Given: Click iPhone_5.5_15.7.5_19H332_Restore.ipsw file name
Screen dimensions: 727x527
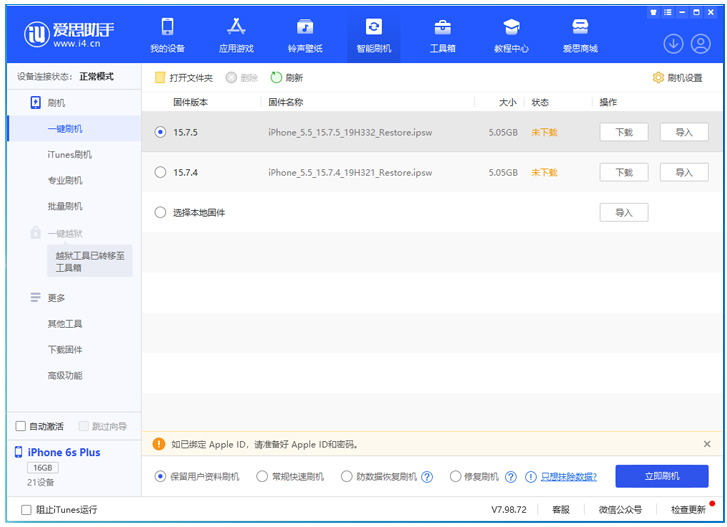Looking at the screenshot, I should [350, 133].
